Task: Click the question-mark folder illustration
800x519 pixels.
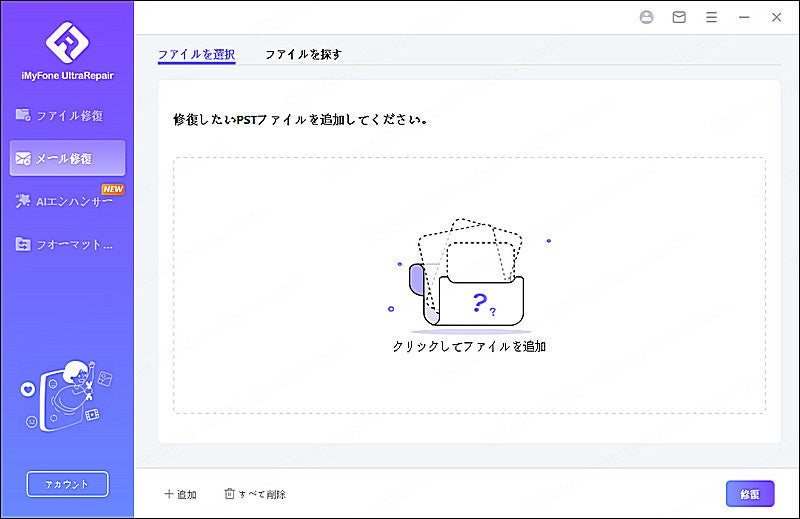Action: pyautogui.click(x=468, y=275)
